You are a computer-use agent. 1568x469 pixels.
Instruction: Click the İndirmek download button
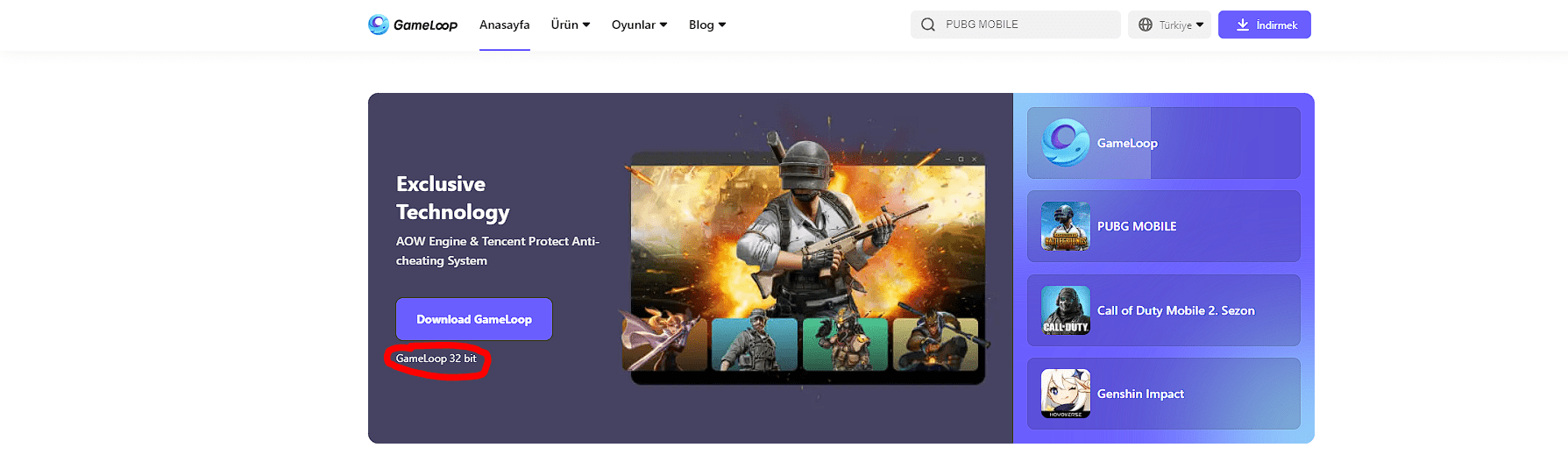[1265, 25]
